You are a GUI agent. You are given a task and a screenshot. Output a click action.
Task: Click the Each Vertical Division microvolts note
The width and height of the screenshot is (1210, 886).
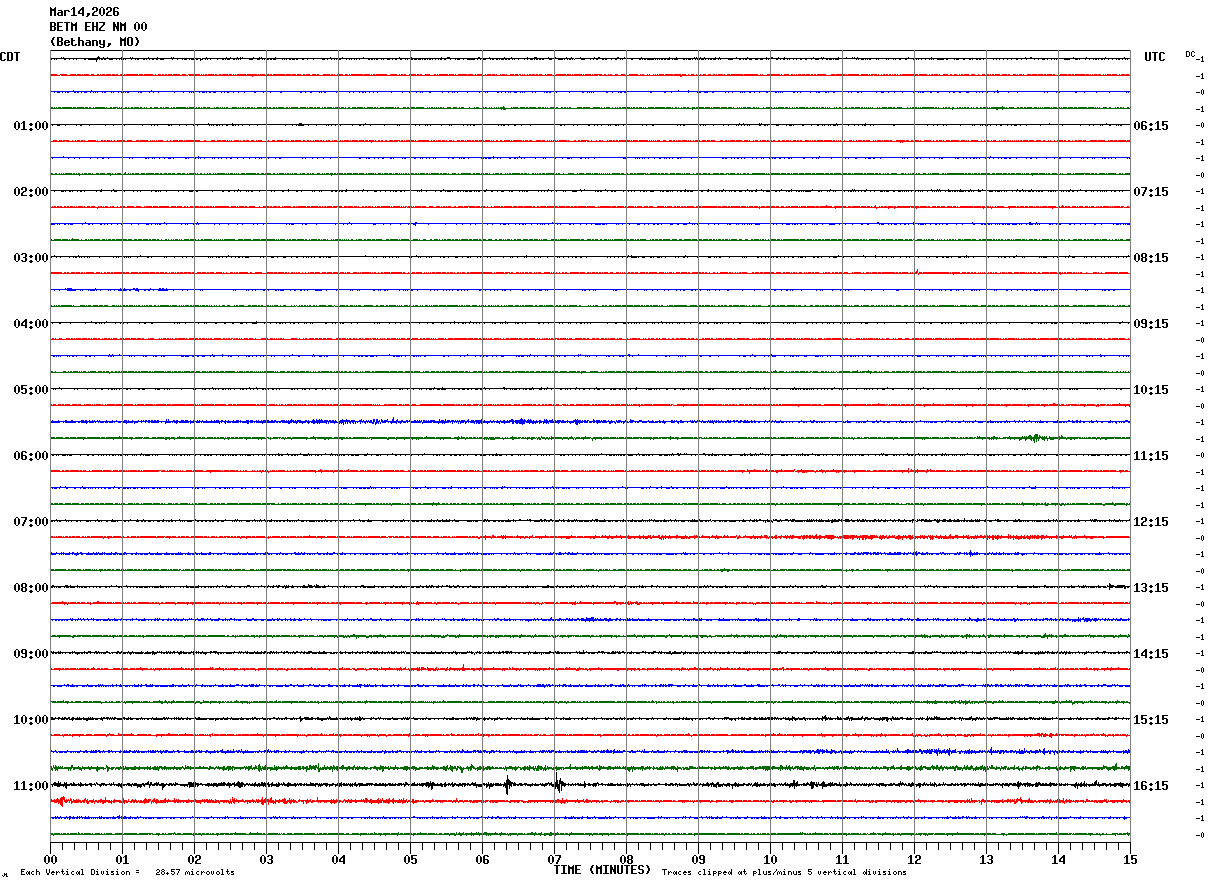click(127, 873)
